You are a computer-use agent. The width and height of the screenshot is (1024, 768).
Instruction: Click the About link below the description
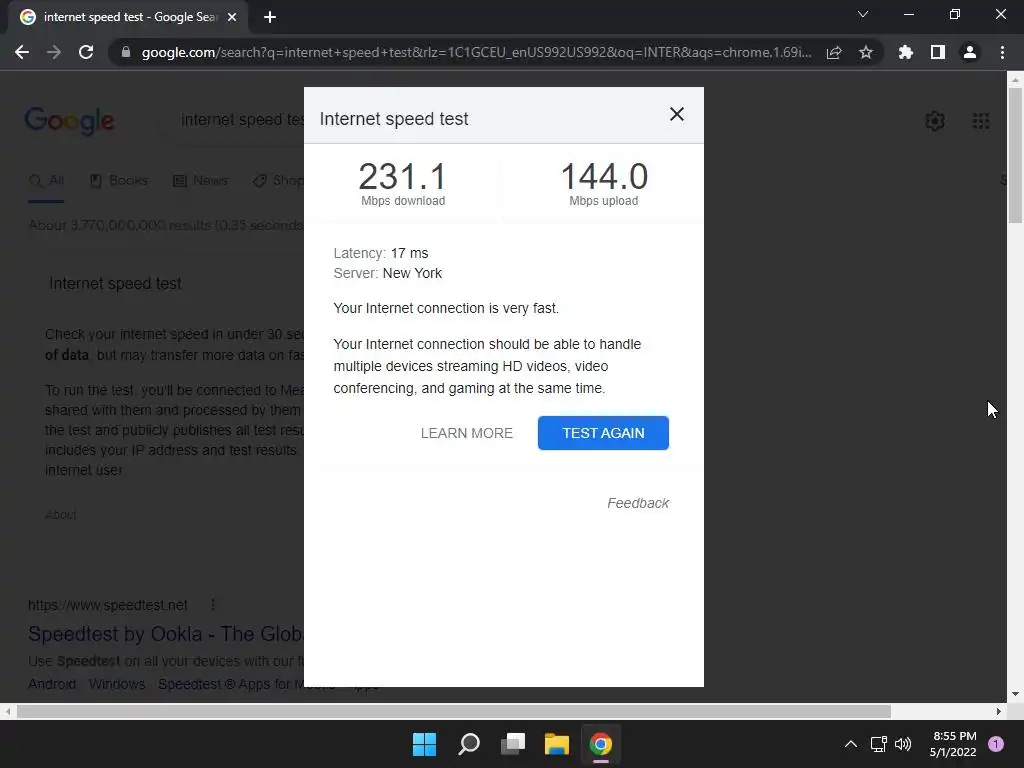tap(61, 515)
